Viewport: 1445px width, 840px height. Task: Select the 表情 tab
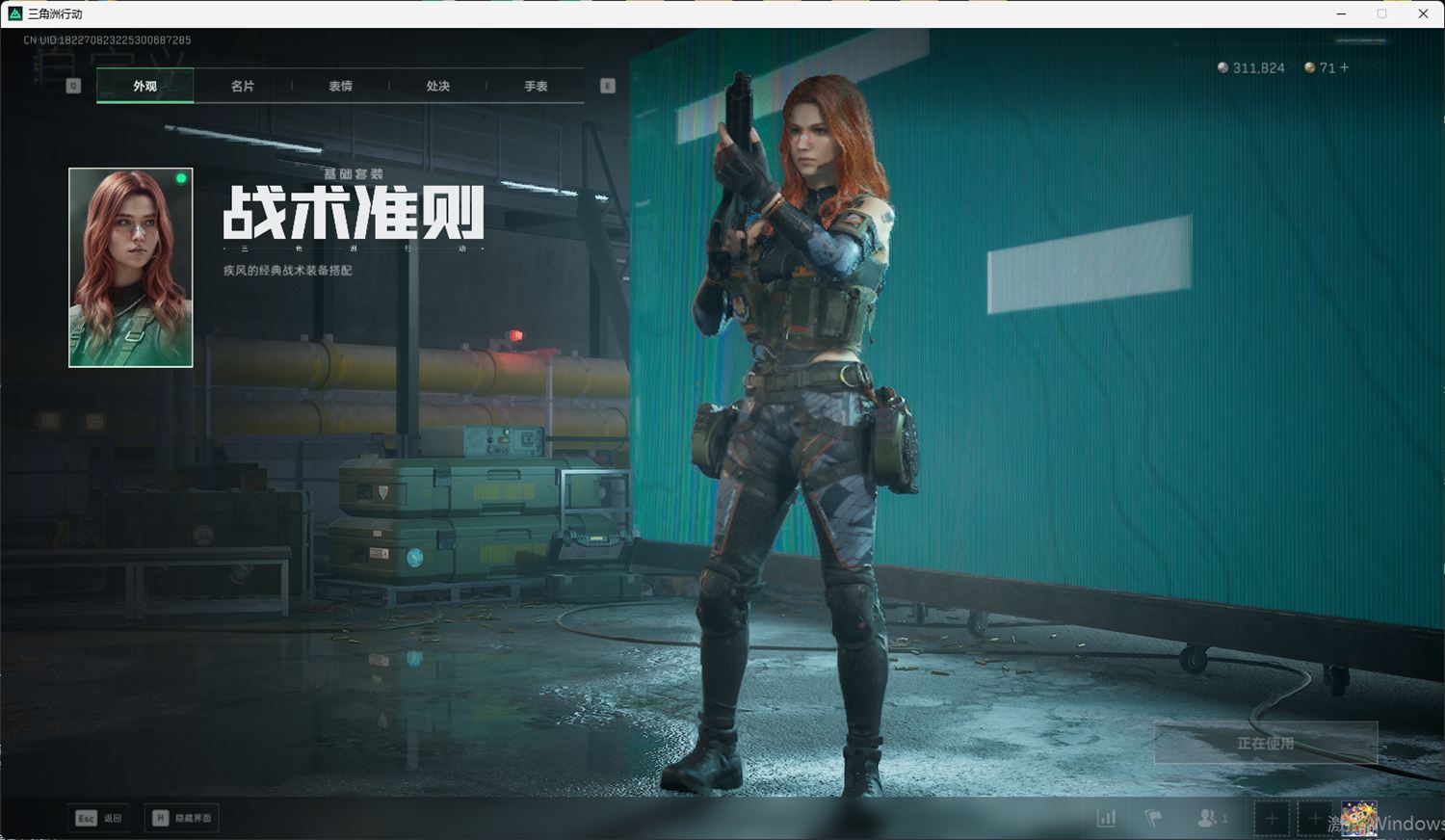[340, 86]
